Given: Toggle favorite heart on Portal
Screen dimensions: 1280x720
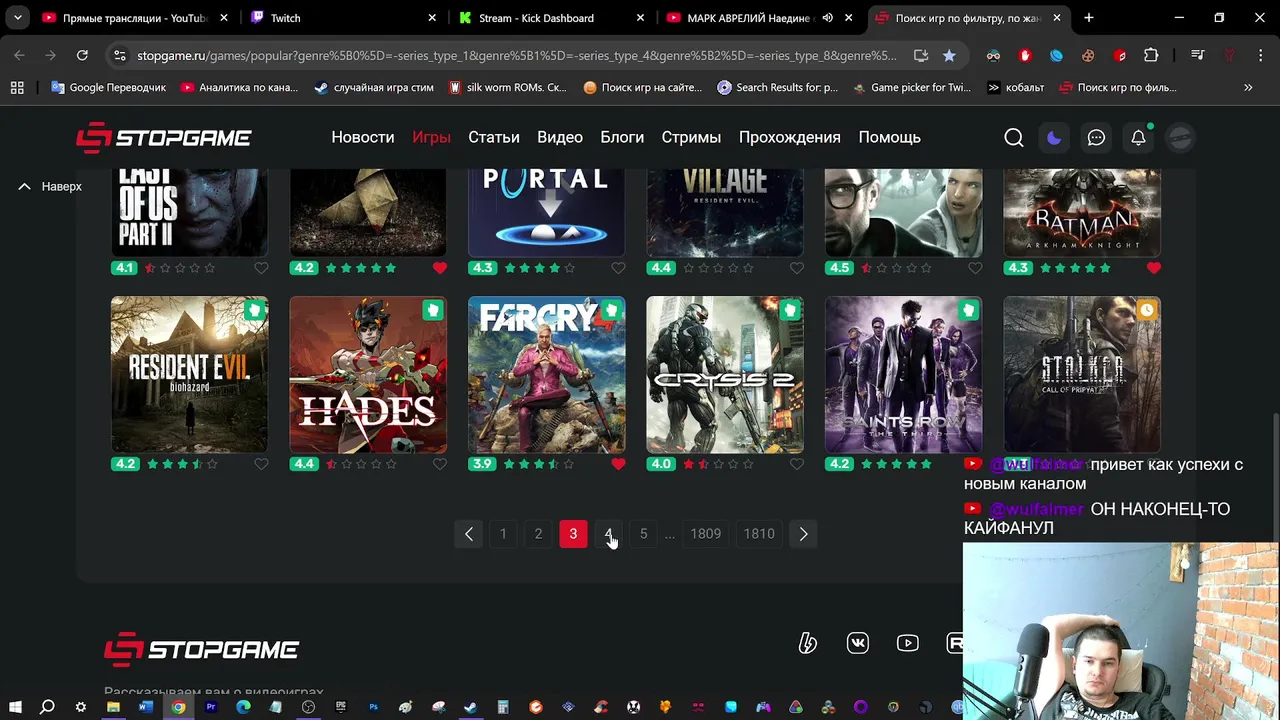Looking at the screenshot, I should point(618,268).
